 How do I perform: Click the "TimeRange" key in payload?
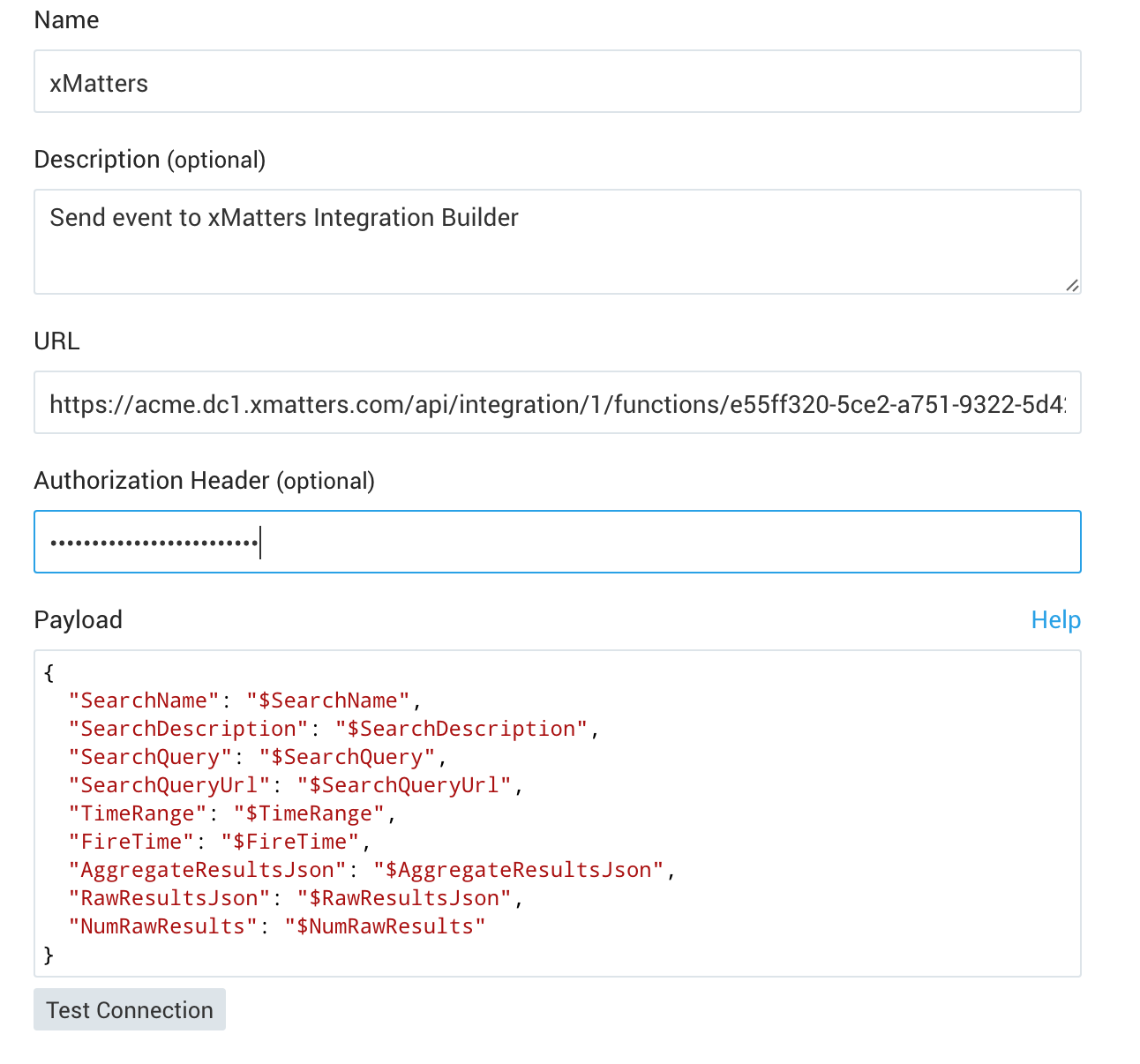tap(138, 813)
